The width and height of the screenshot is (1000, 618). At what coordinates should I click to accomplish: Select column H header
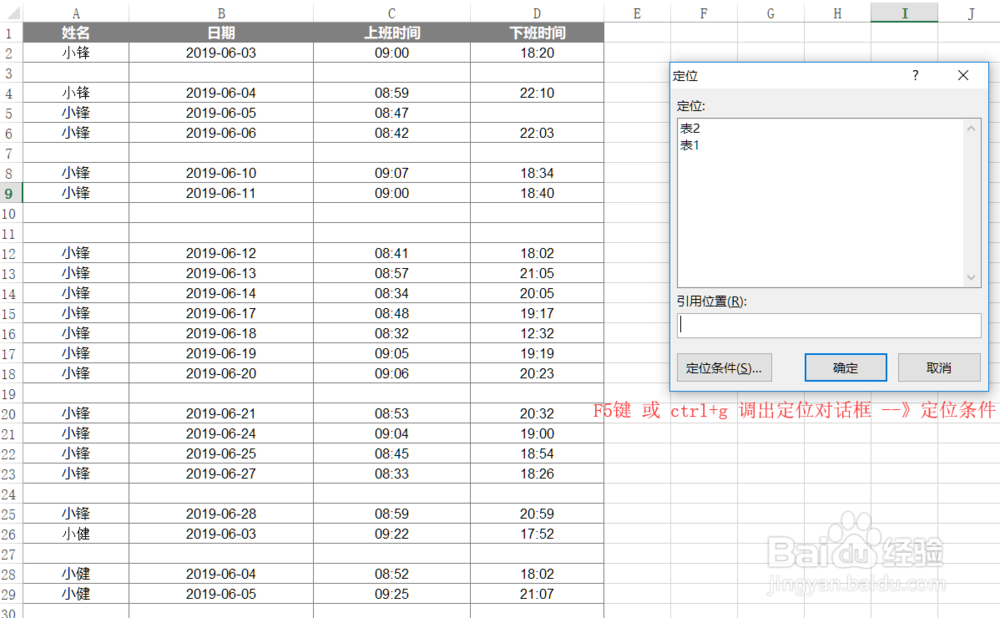click(837, 13)
